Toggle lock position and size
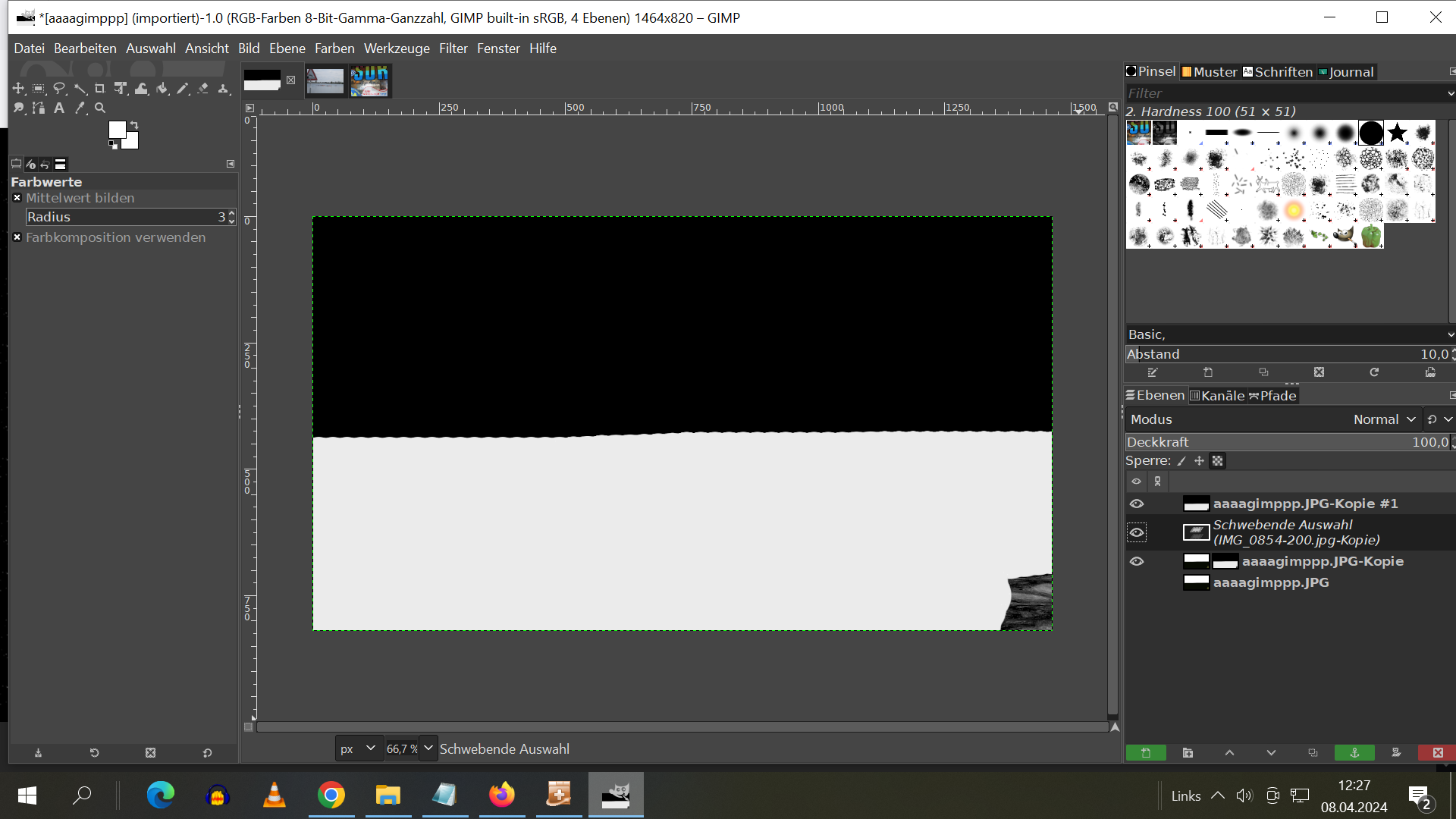Viewport: 1456px width, 819px height. point(1199,461)
